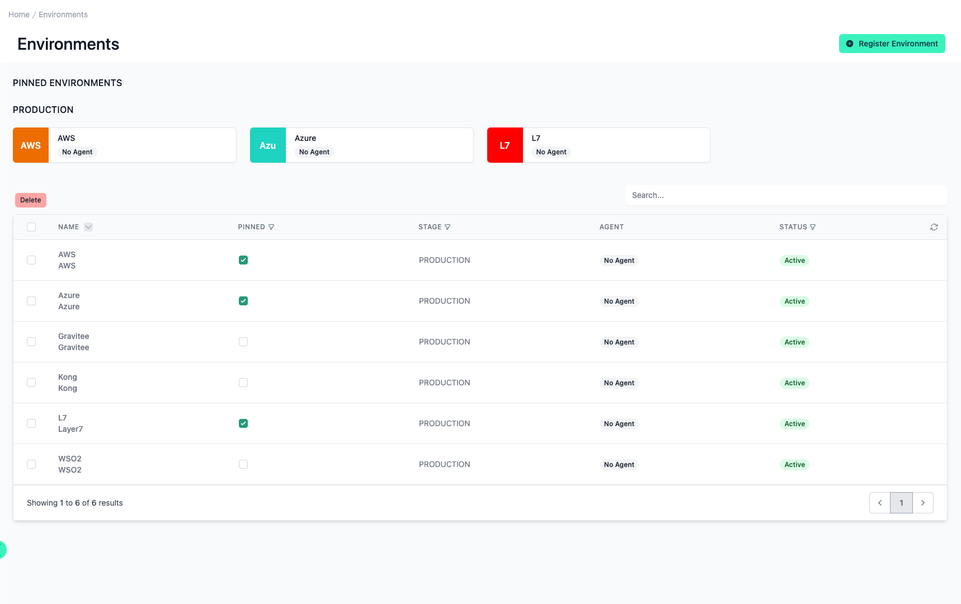
Task: Open the NAME column sort dropdown
Action: tap(88, 227)
